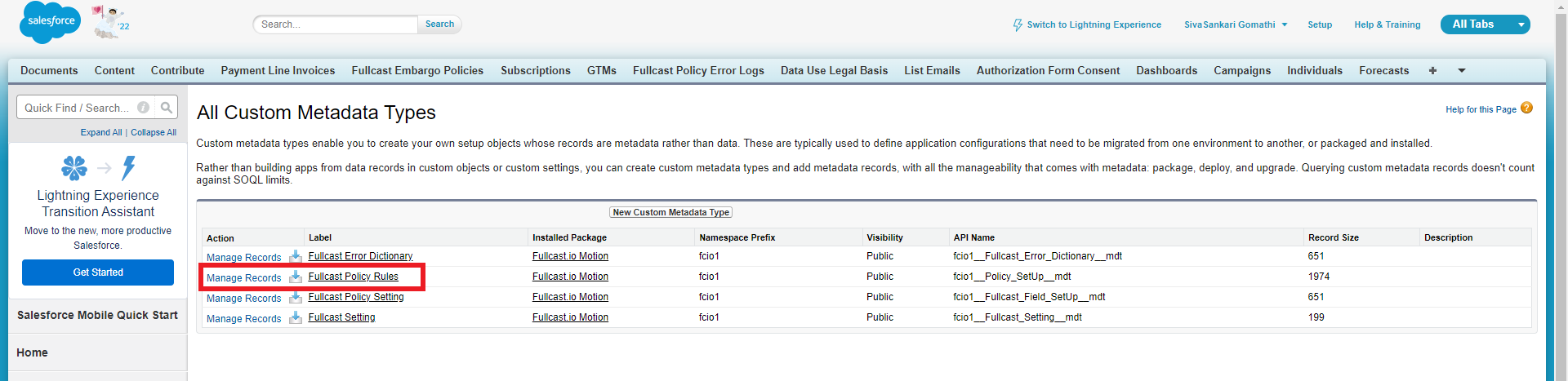Switch to the List Emails tab
The height and width of the screenshot is (381, 1568).
[x=932, y=70]
